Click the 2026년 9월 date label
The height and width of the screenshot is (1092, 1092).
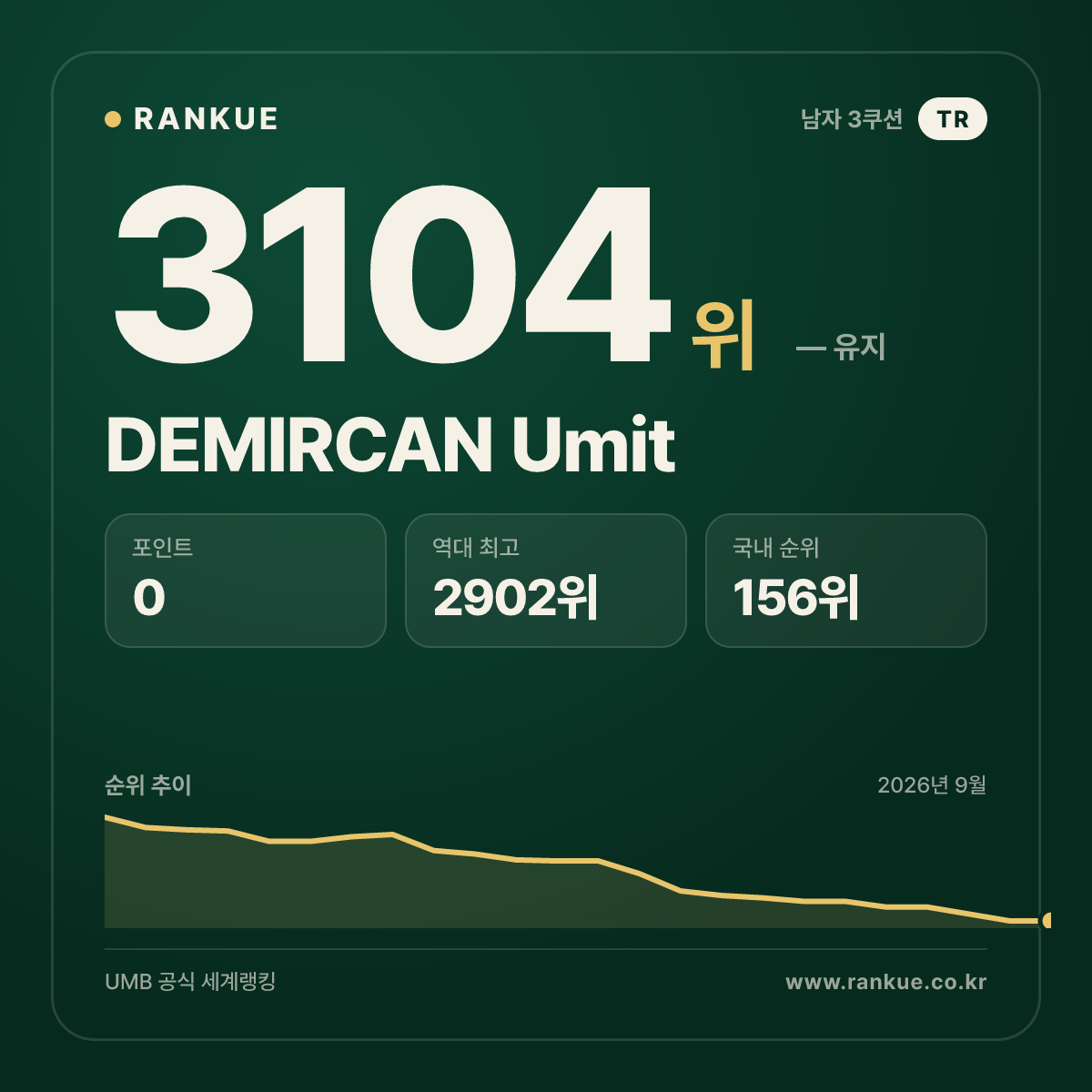932,784
